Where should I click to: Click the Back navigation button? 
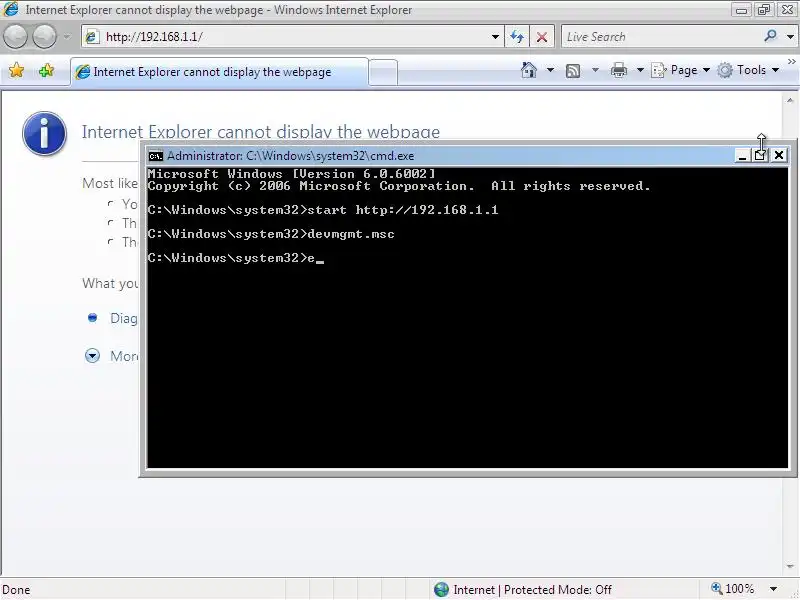16,37
